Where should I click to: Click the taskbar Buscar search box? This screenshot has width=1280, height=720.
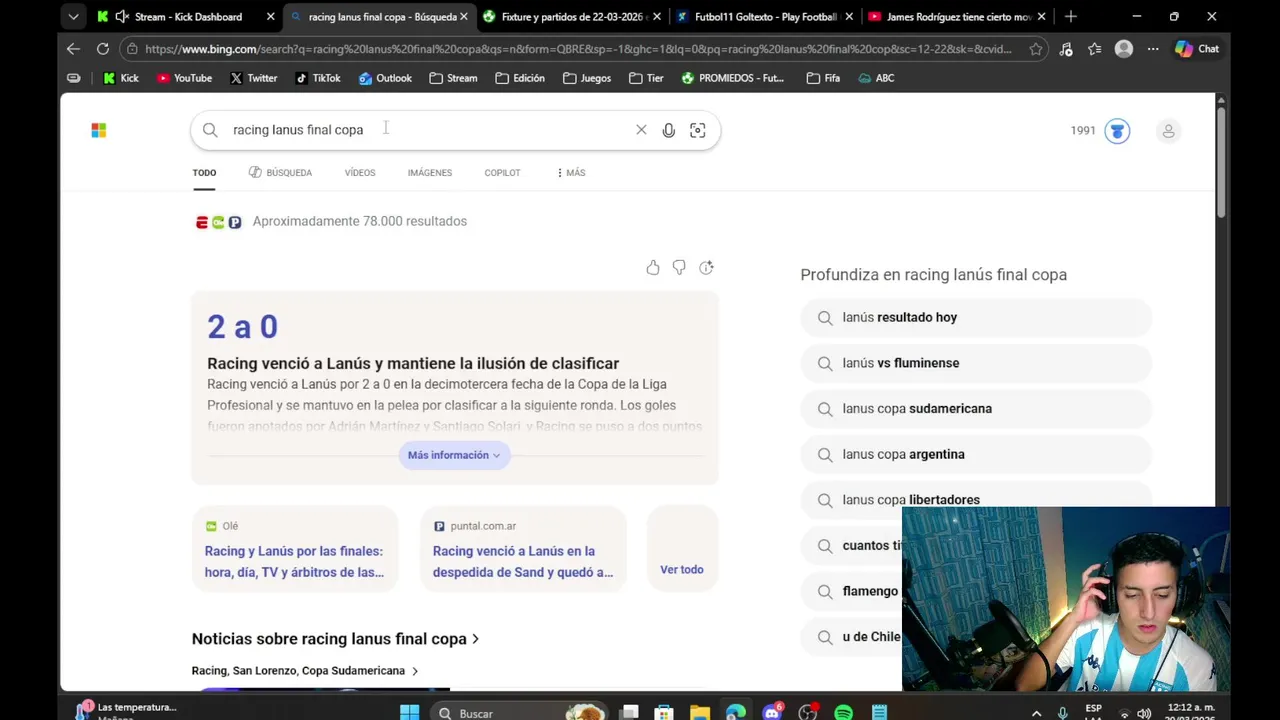(x=520, y=713)
